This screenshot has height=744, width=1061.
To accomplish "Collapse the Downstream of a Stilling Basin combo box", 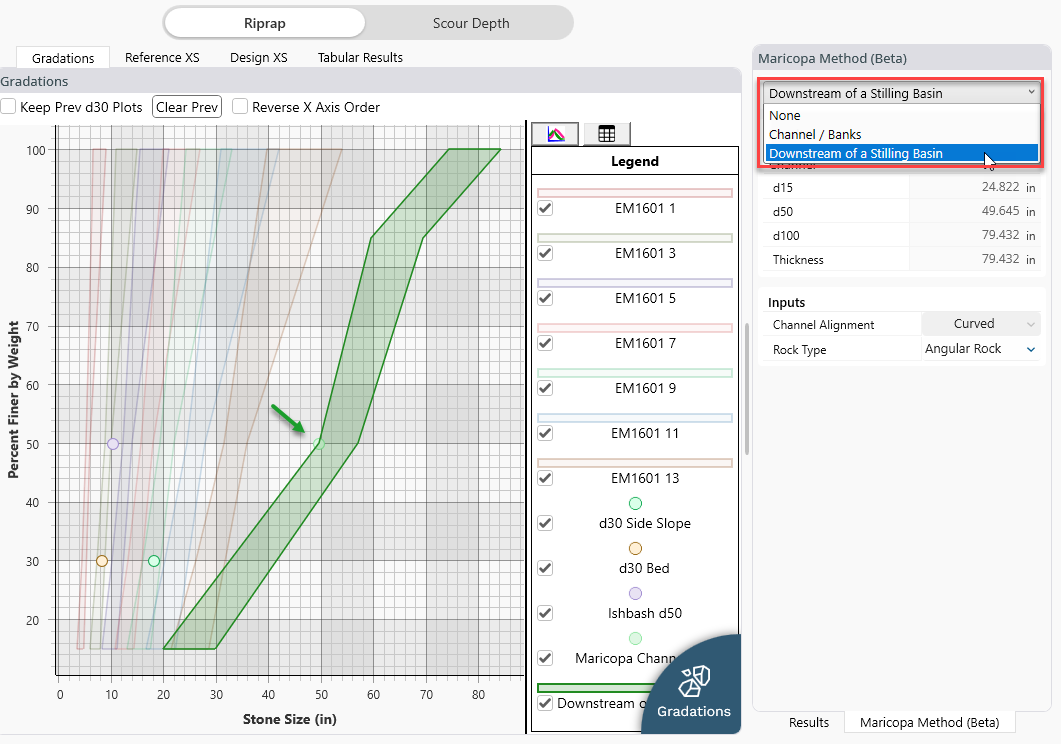I will [x=901, y=93].
